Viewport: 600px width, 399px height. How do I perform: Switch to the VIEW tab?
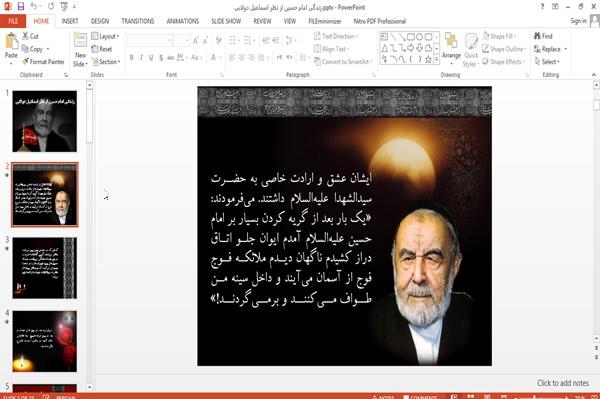click(x=290, y=21)
